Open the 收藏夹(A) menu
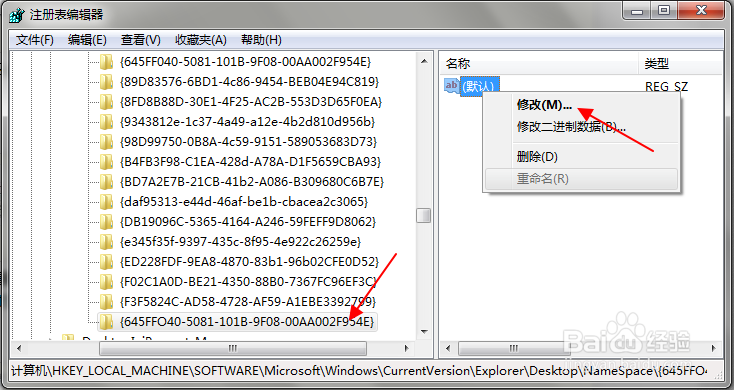The image size is (734, 390). pos(201,40)
